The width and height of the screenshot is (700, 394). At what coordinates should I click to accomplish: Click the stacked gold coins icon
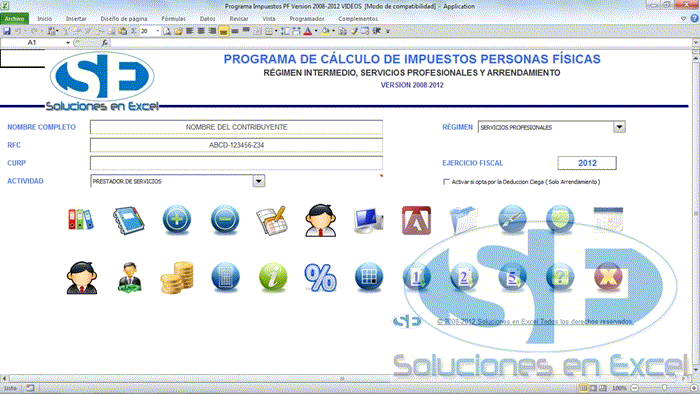(x=177, y=278)
